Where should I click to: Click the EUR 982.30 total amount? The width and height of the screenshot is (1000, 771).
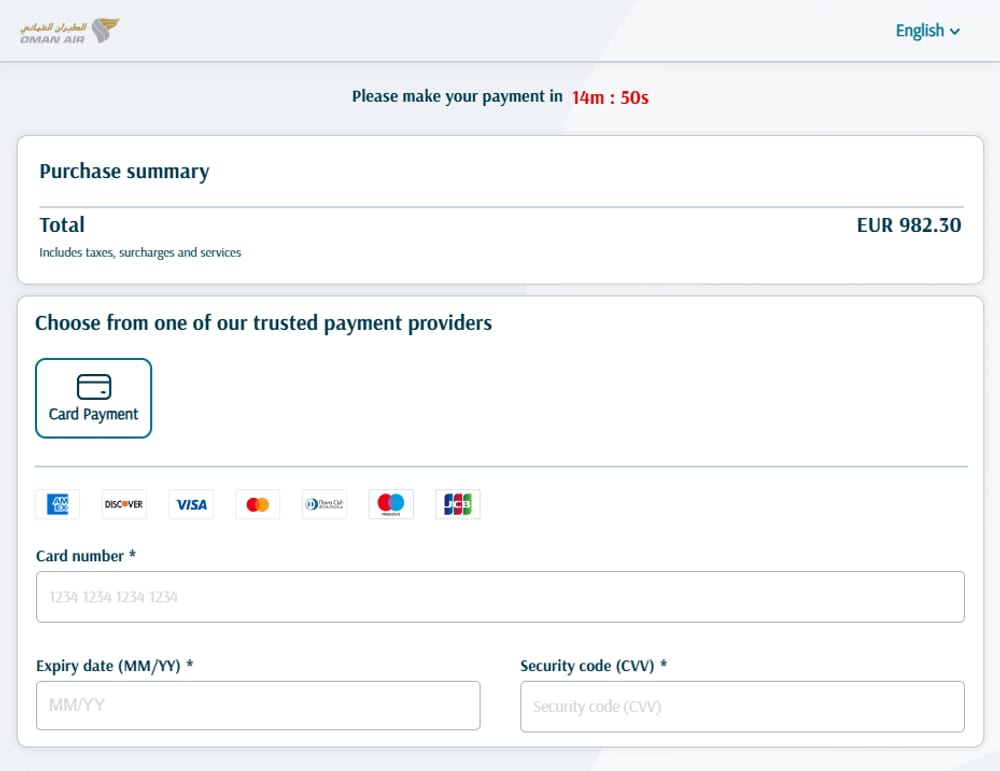click(x=909, y=225)
